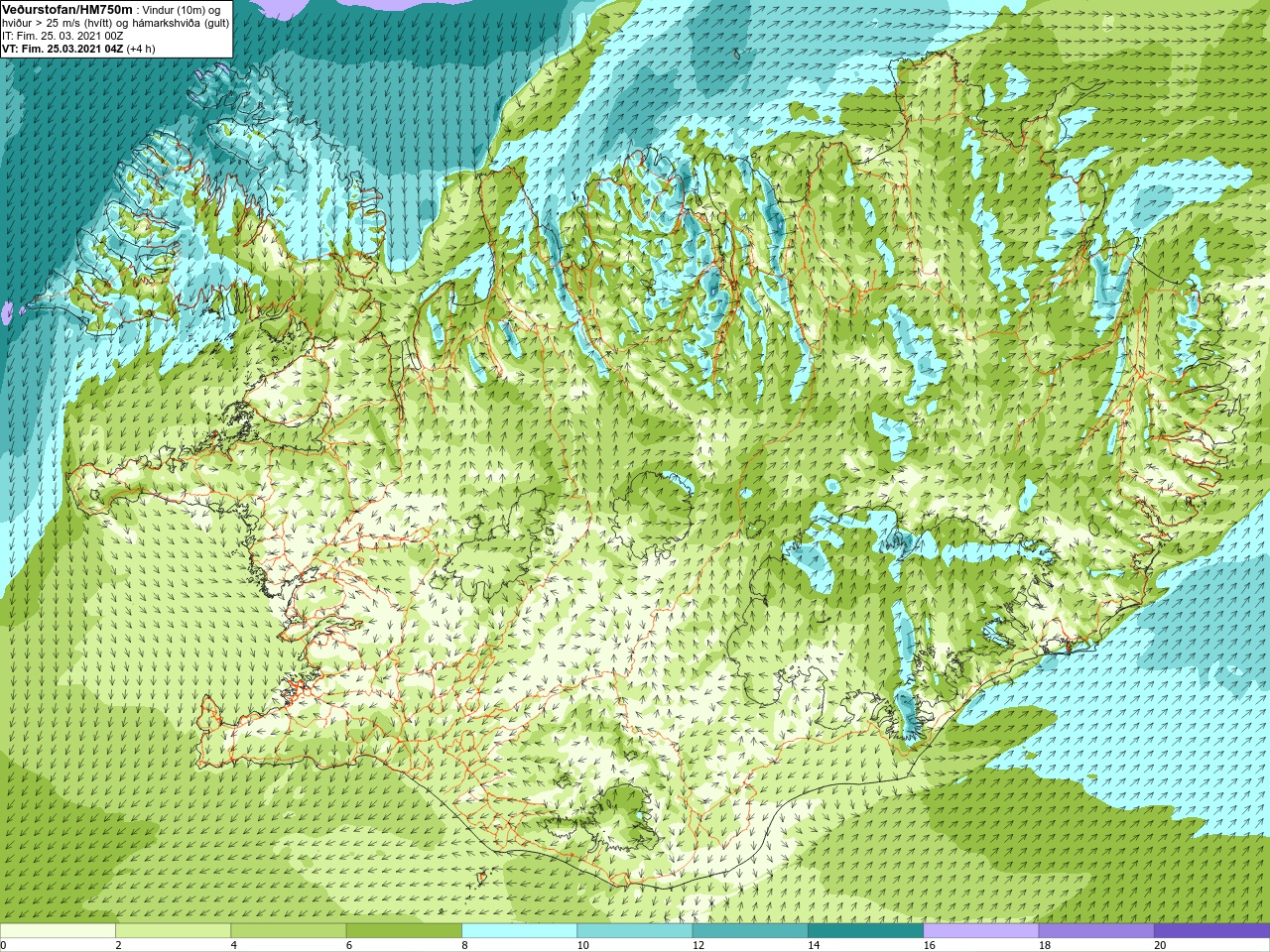
Task: Click the 'Veðurstofan/HM750m' title text
Action: pos(67,9)
